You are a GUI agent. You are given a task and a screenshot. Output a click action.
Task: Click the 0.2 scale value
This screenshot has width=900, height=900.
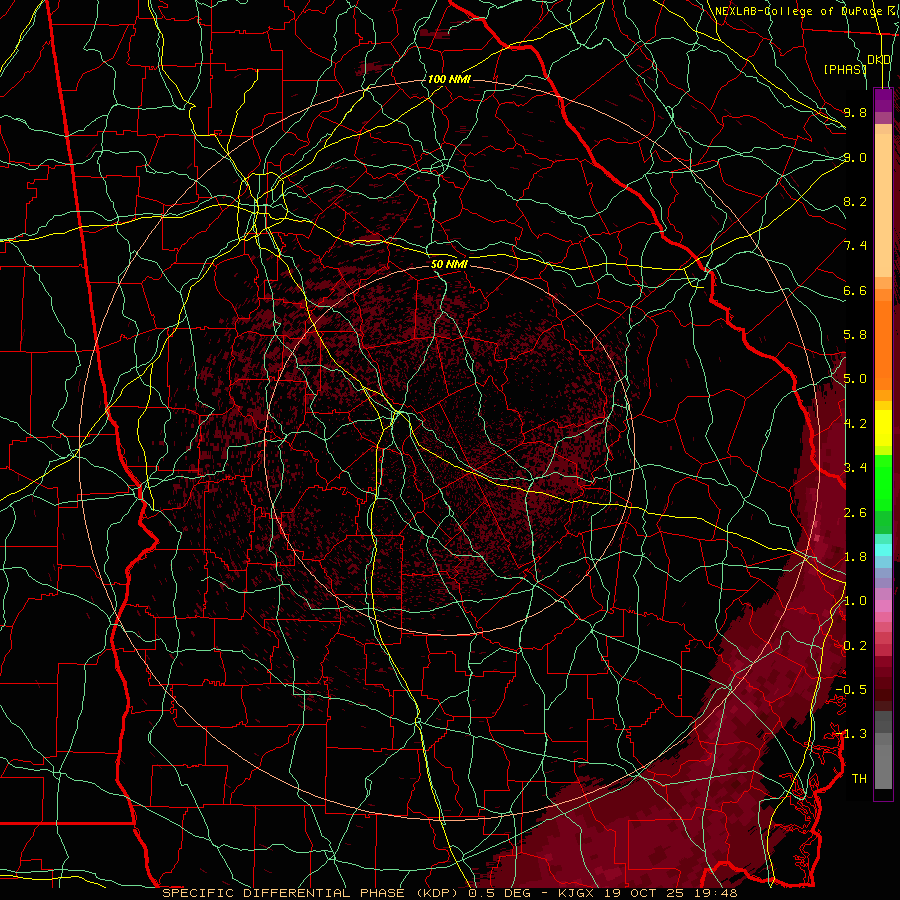[x=855, y=646]
